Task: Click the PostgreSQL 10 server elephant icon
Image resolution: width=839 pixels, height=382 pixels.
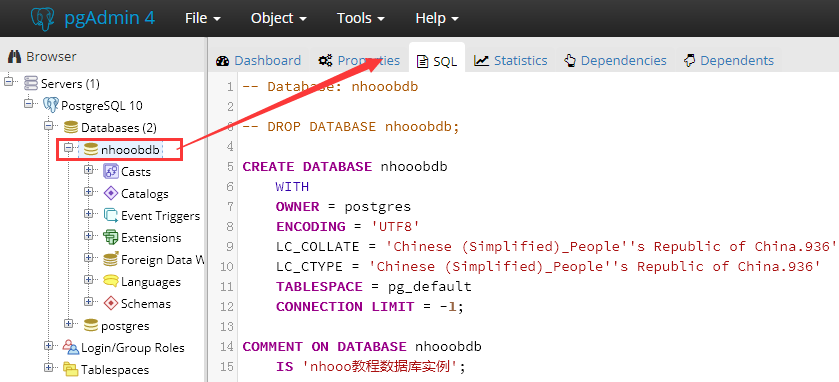Action: coord(51,105)
